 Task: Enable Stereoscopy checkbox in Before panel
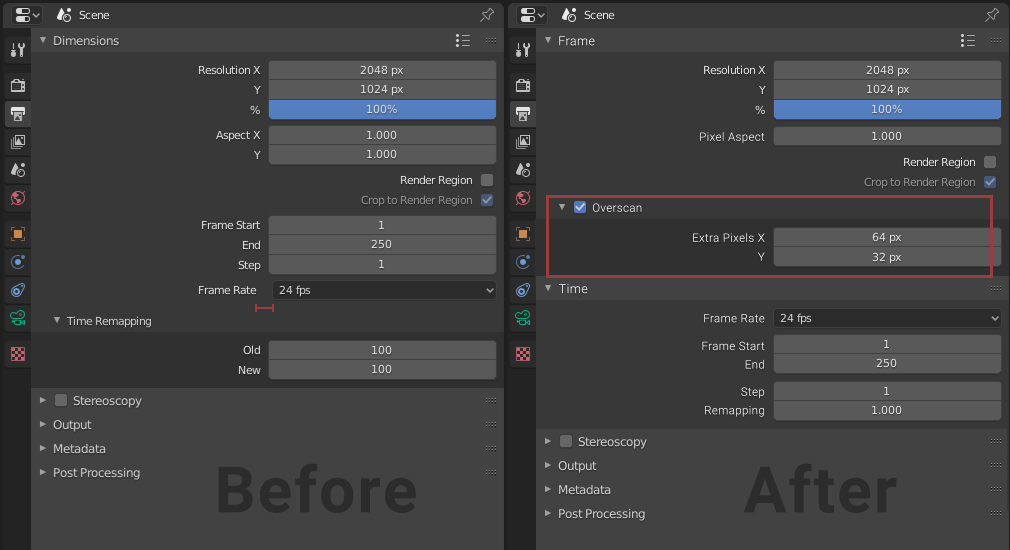tap(61, 401)
